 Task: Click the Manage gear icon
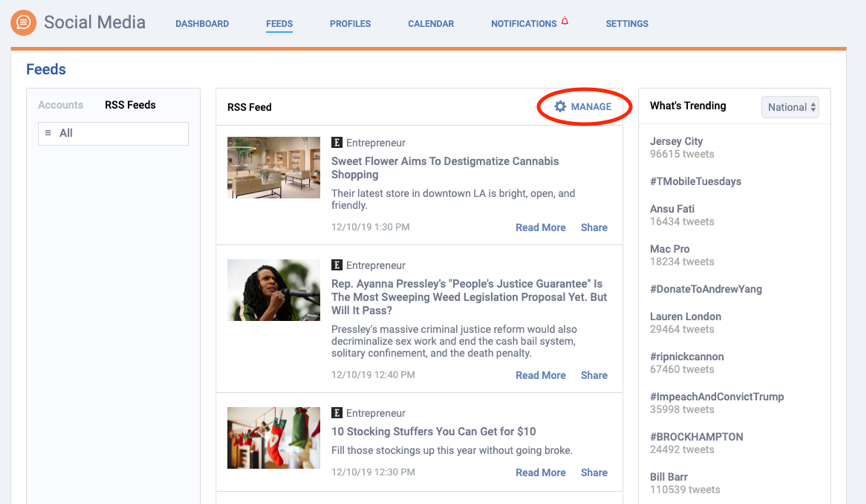coord(560,107)
